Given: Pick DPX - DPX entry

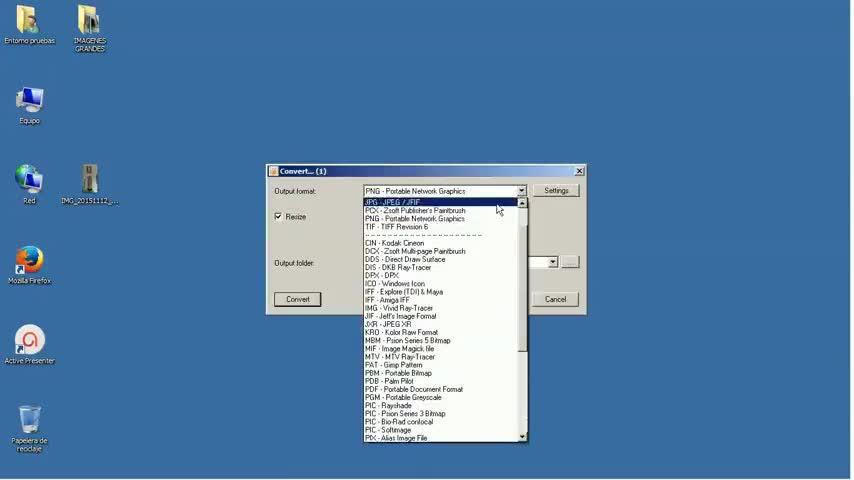Looking at the screenshot, I should [x=441, y=276].
